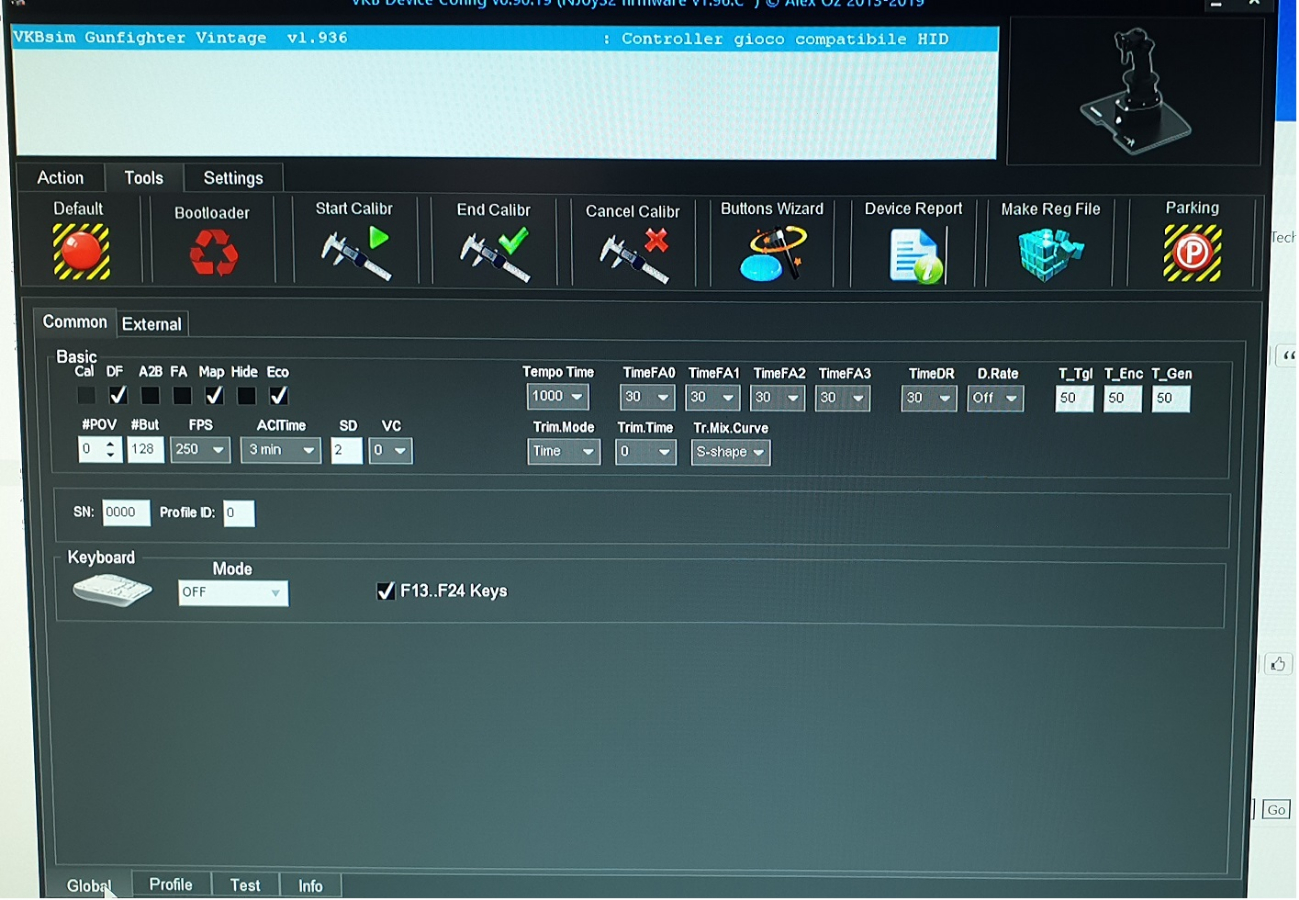1299x900 pixels.
Task: Open the Keyboard Mode dropdown
Action: [233, 593]
